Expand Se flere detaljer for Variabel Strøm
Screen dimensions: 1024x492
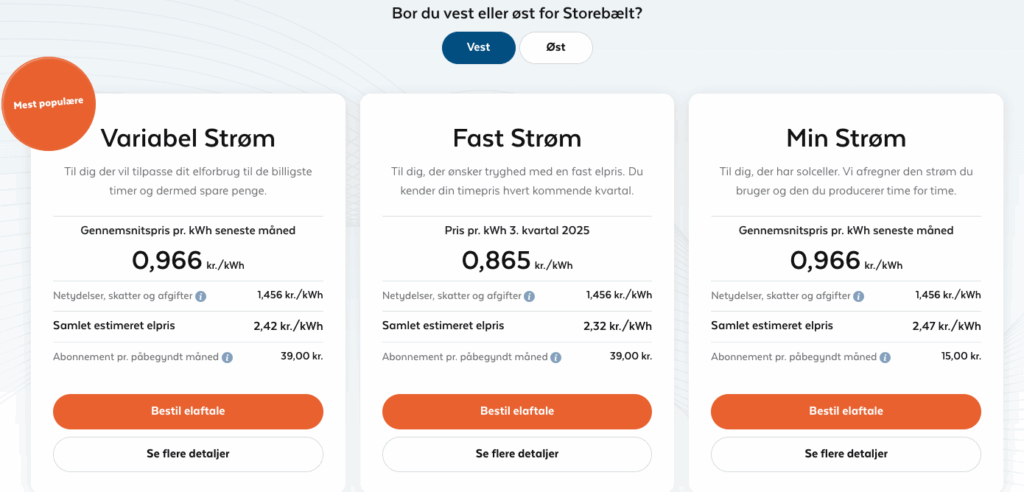(x=188, y=454)
